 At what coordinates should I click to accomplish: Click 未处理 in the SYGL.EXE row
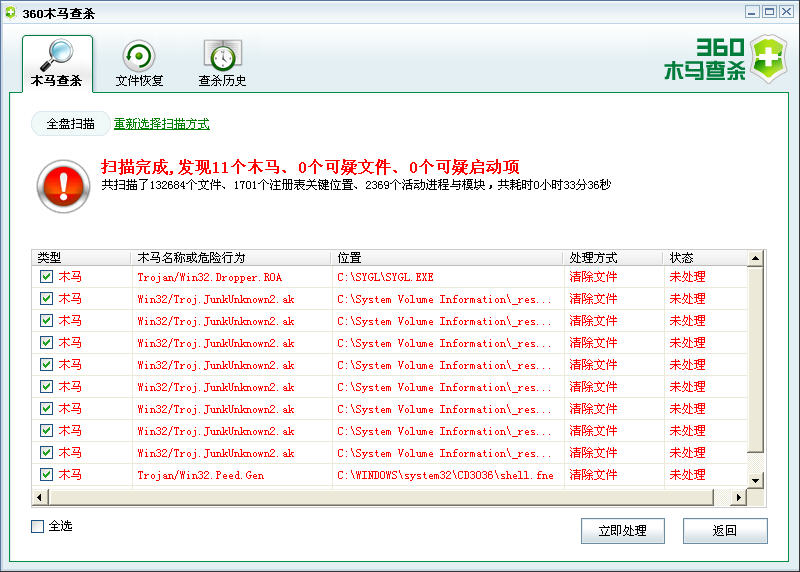pyautogui.click(x=687, y=277)
